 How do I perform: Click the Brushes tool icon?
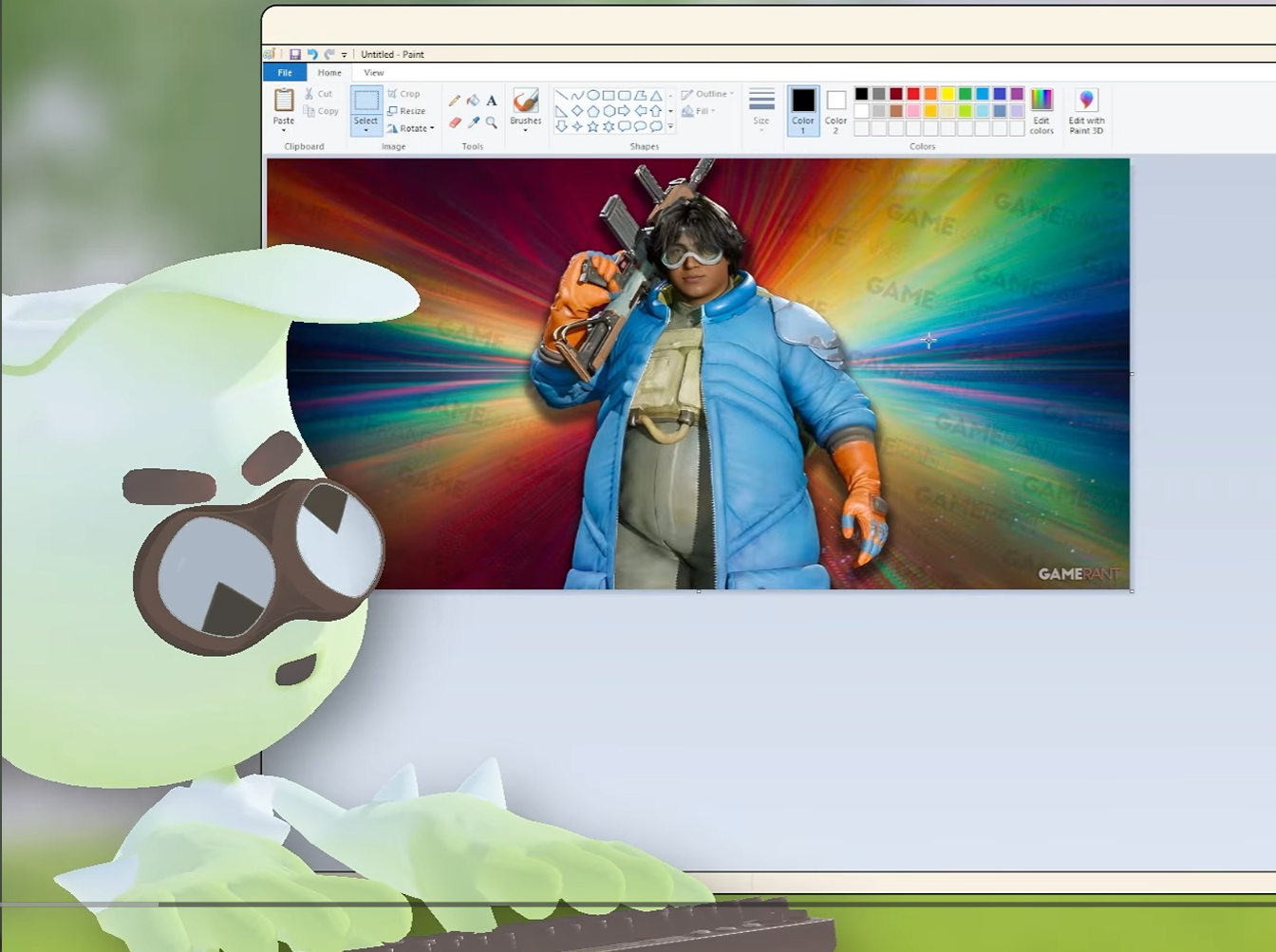(525, 101)
